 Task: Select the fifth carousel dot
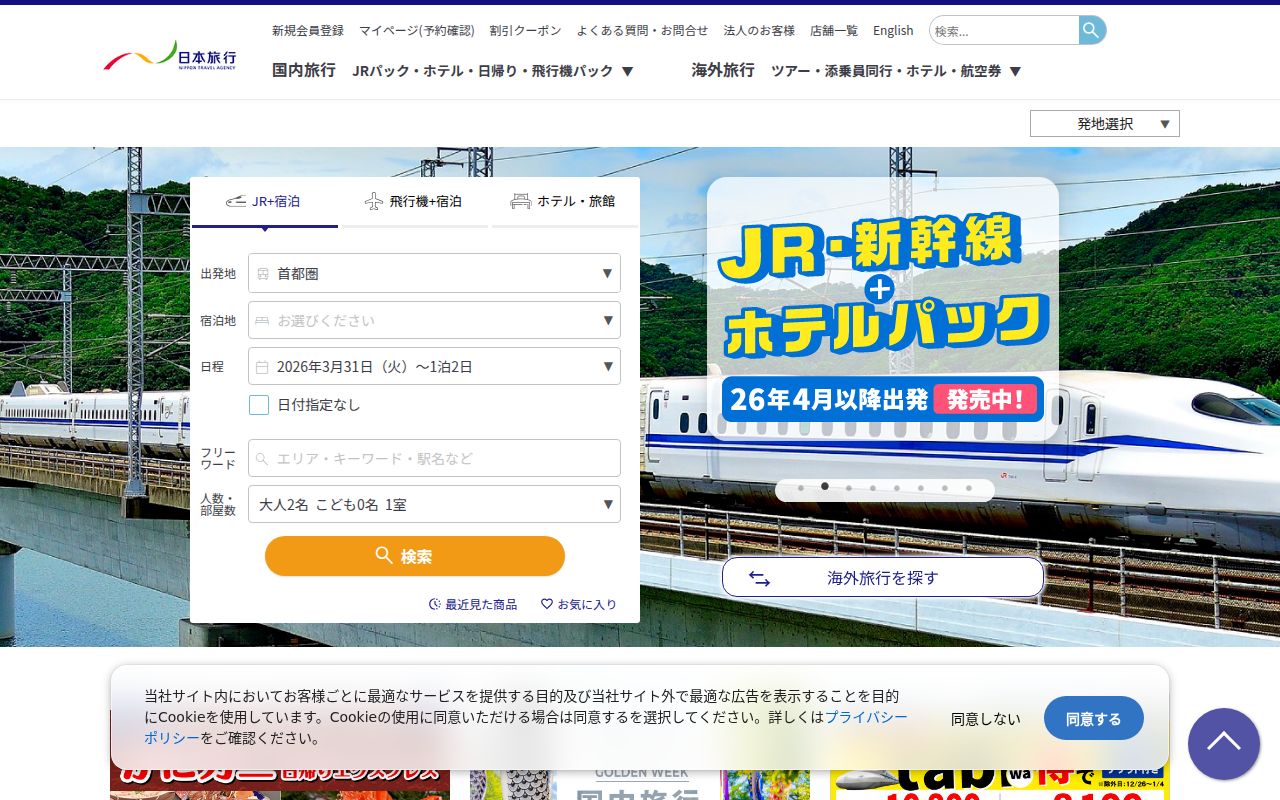(x=897, y=488)
